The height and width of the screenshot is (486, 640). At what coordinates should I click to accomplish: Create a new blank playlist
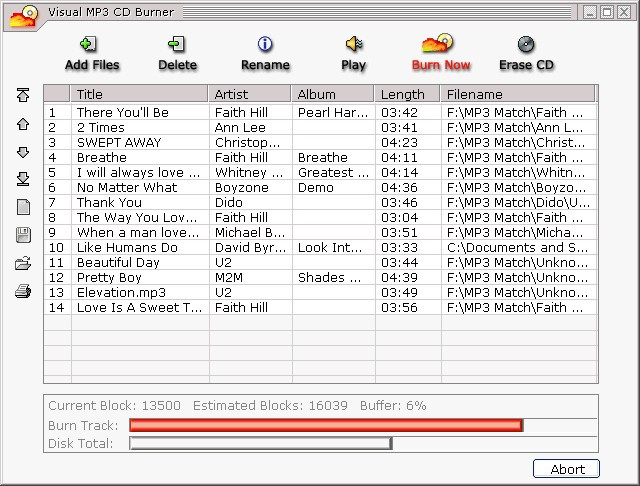coord(23,207)
